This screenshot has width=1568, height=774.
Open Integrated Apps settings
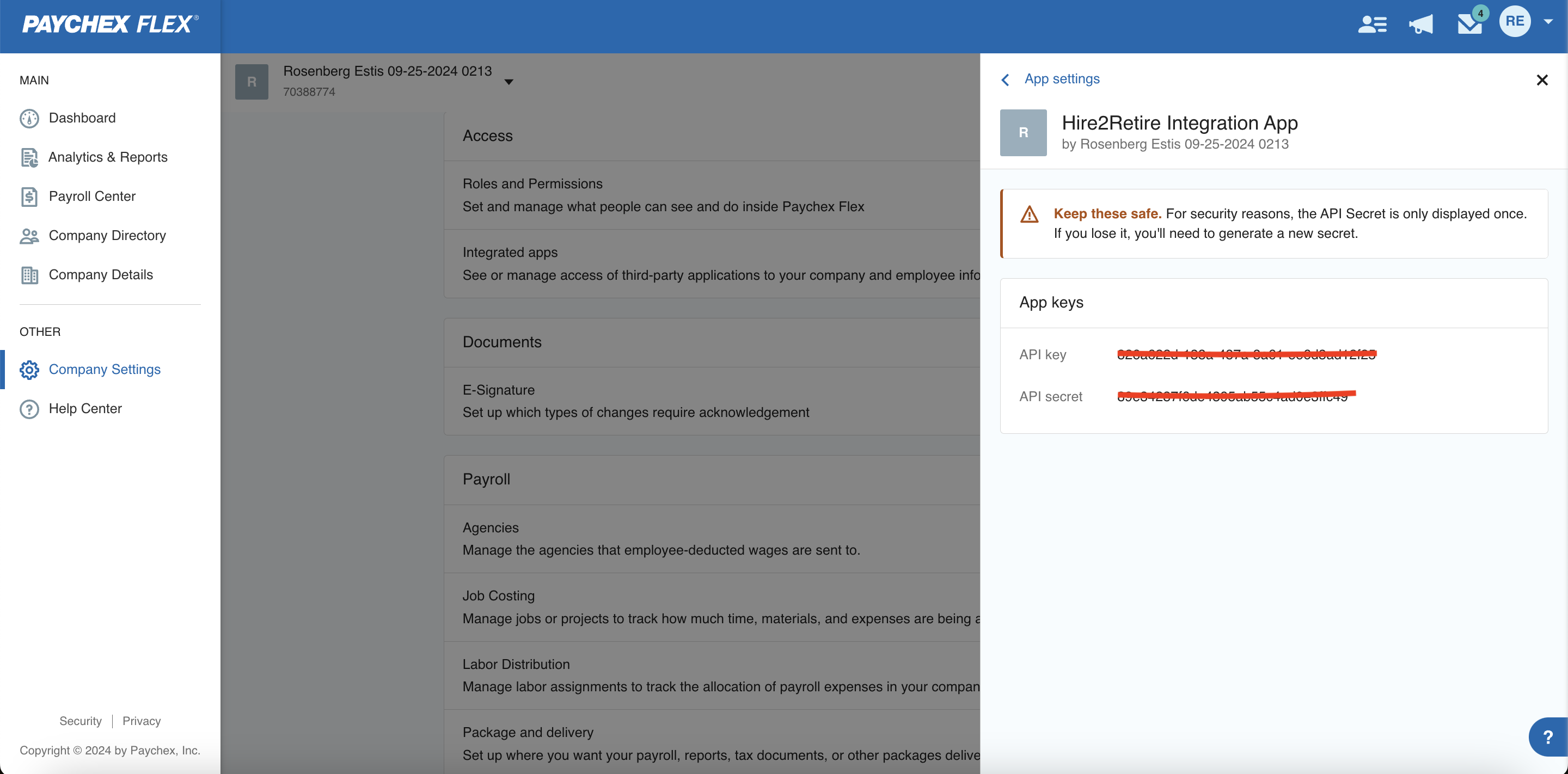[511, 251]
